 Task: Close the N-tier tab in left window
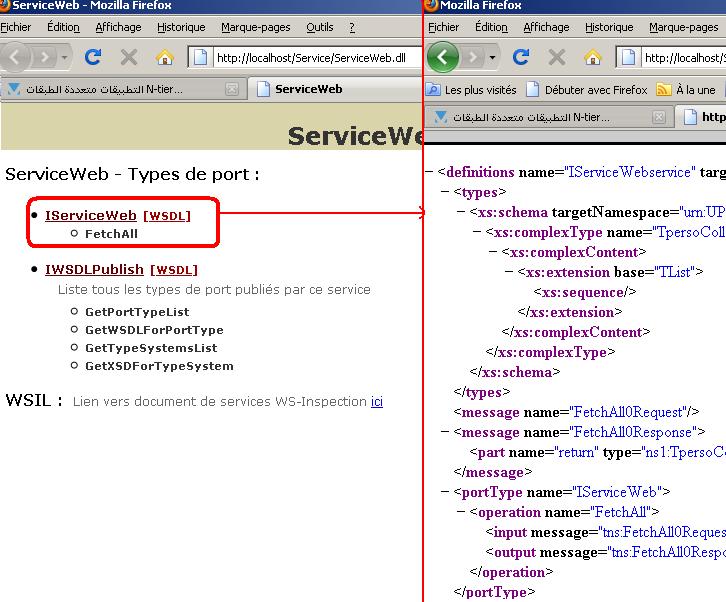(232, 89)
